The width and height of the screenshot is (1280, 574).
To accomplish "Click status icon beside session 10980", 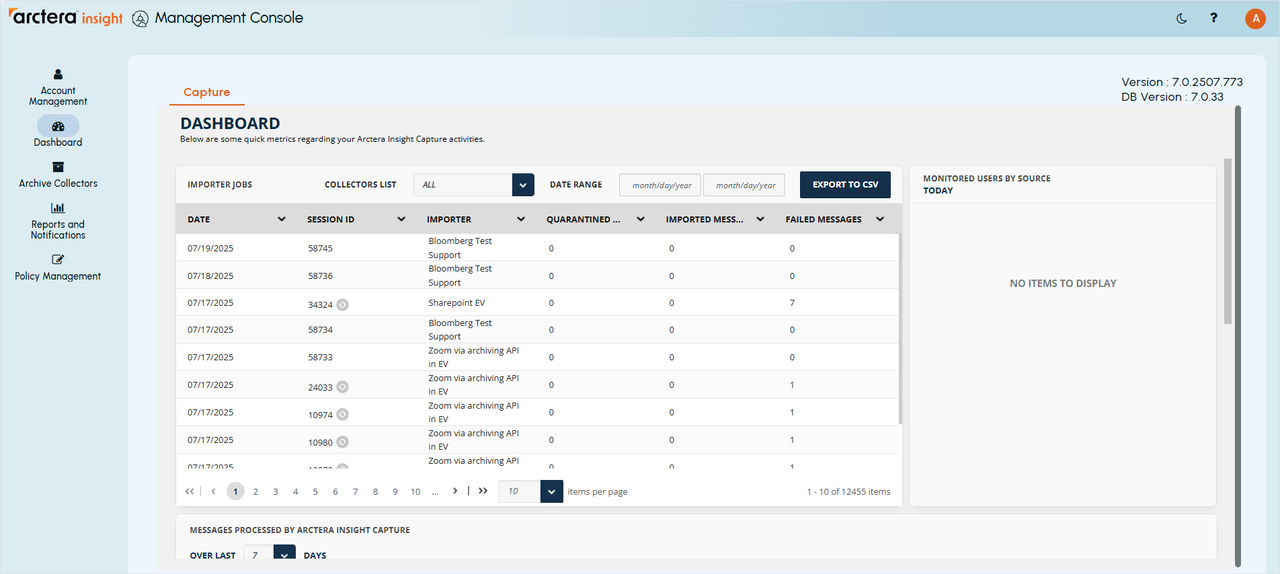I will coord(342,442).
